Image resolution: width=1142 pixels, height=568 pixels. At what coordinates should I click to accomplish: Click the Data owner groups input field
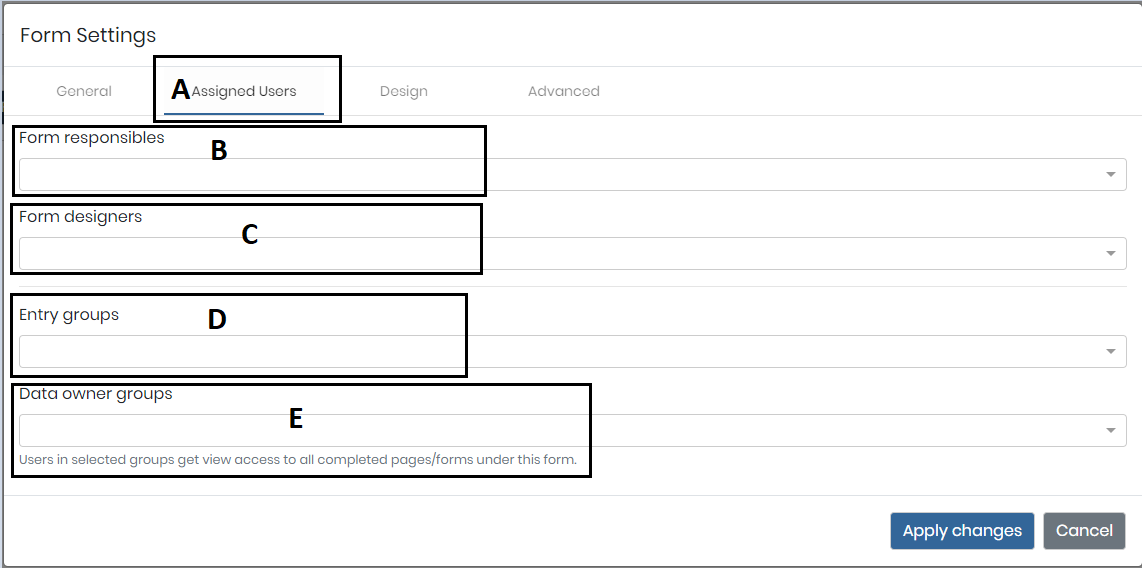pyautogui.click(x=572, y=430)
